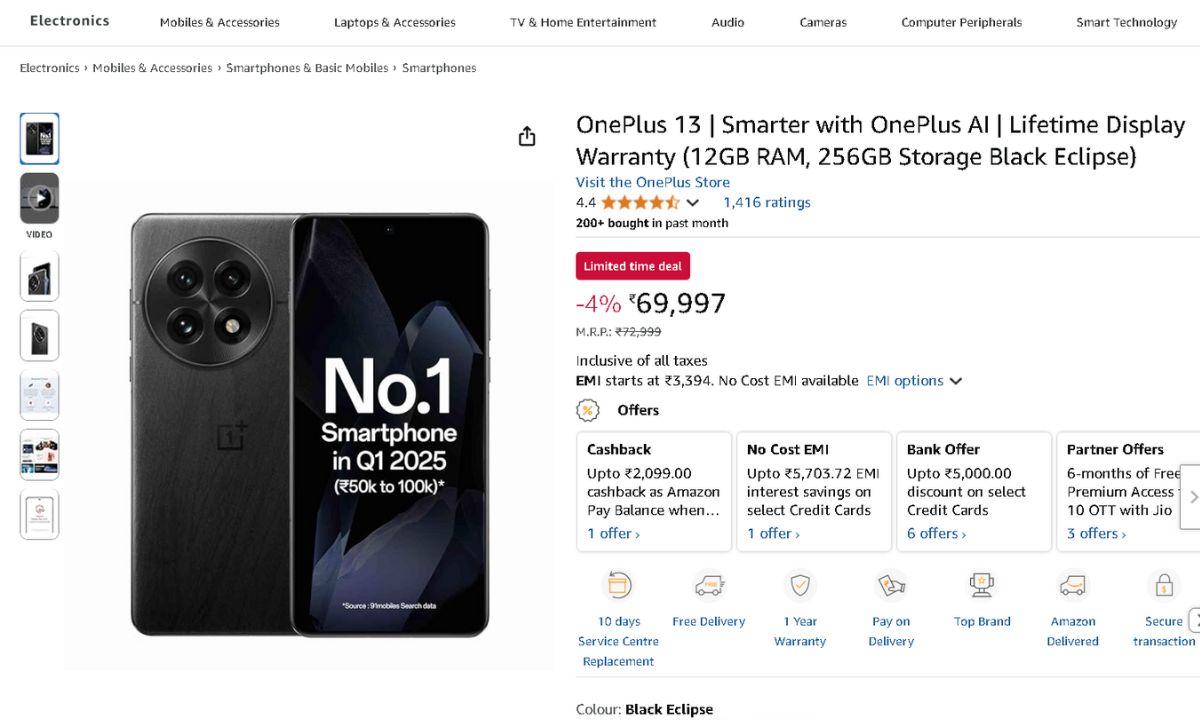
Task: Select the first product image thumbnail
Action: [x=40, y=138]
